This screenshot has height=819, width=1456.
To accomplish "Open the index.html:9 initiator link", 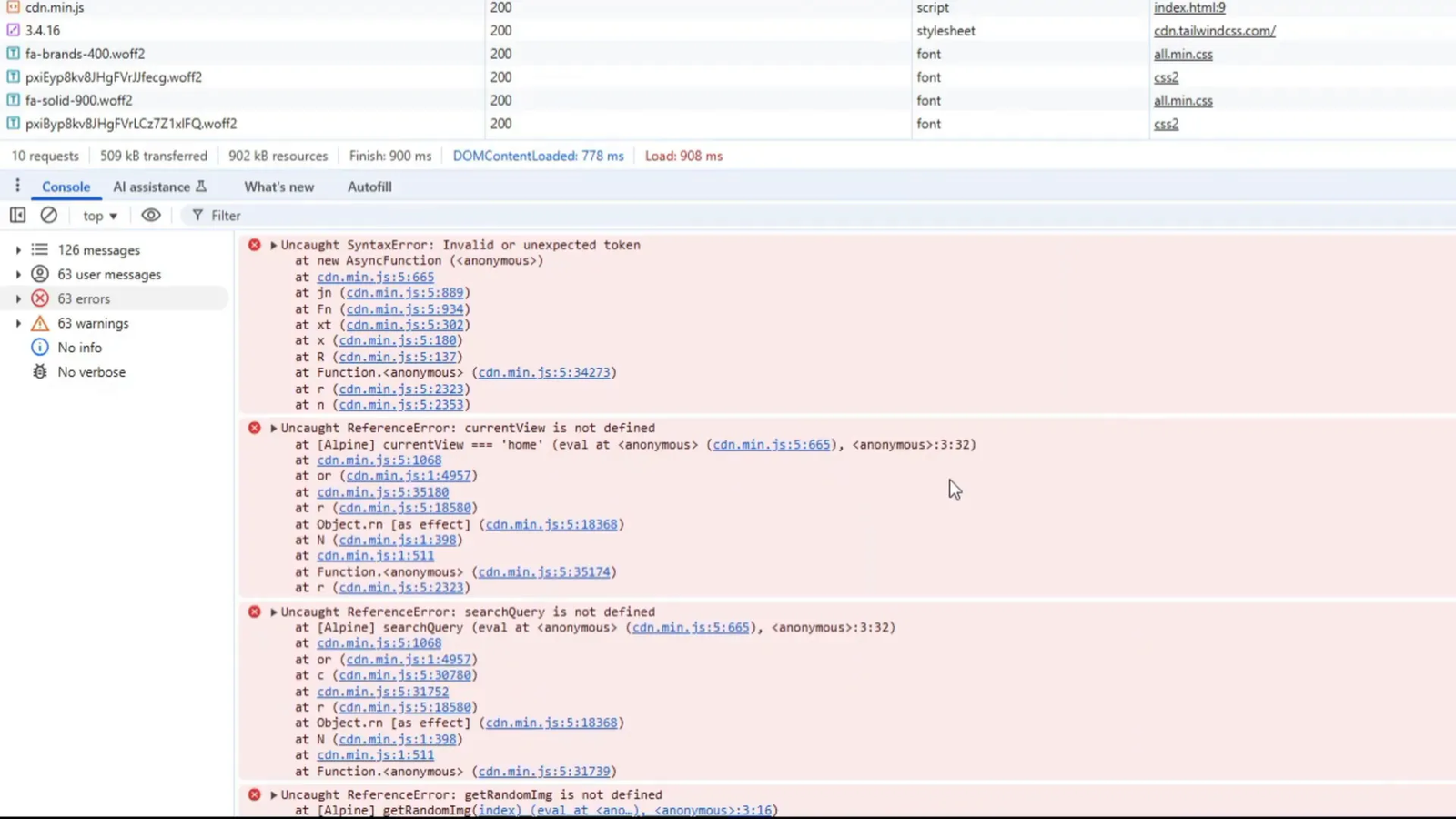I will [x=1189, y=7].
